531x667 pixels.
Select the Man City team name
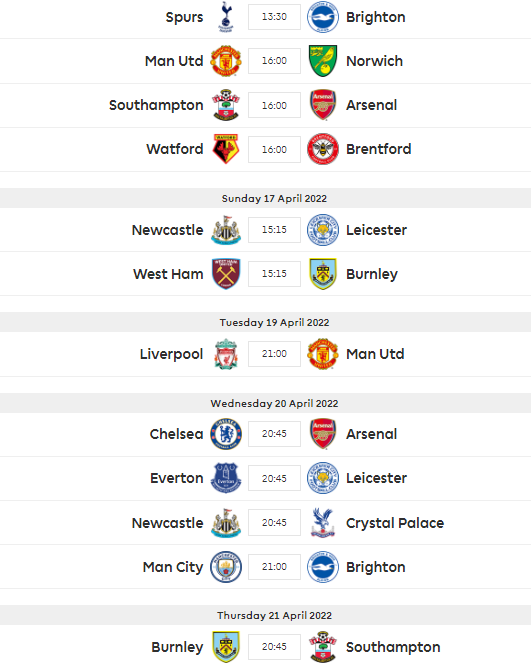(173, 567)
